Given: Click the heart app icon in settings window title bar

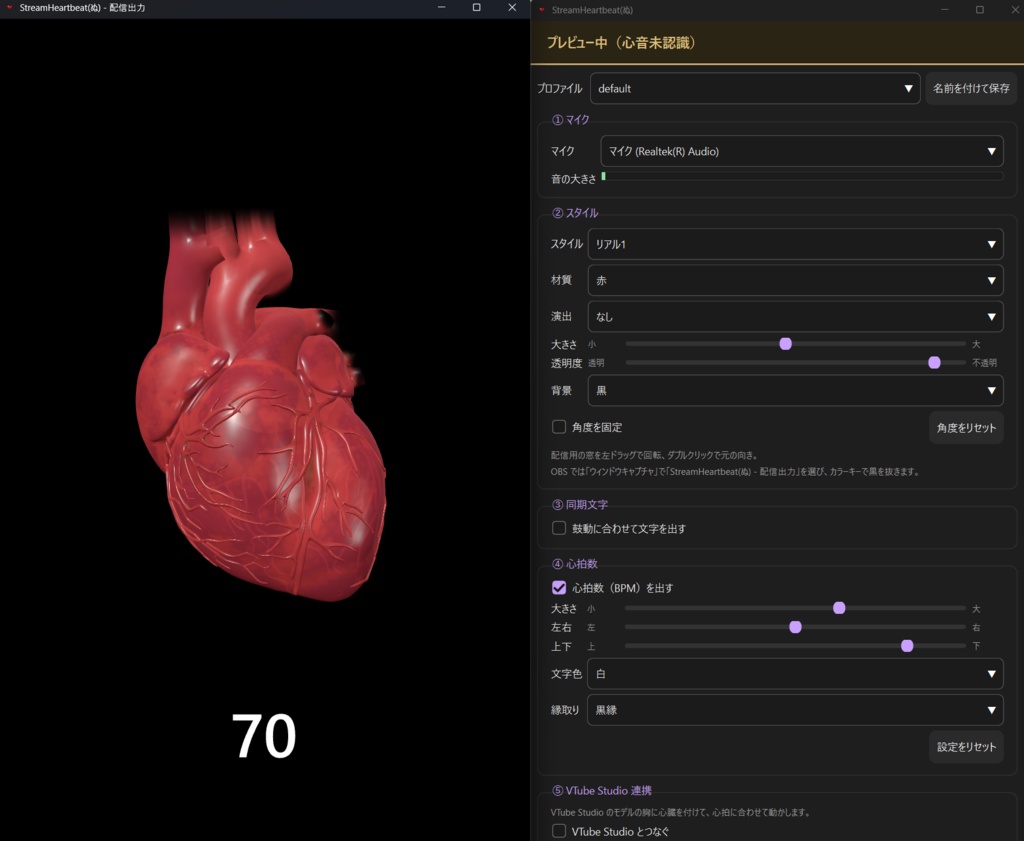Looking at the screenshot, I should click(541, 10).
